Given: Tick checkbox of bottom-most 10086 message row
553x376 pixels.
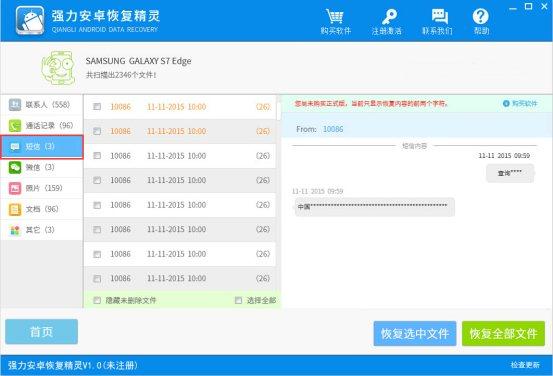Looking at the screenshot, I should point(97,279).
